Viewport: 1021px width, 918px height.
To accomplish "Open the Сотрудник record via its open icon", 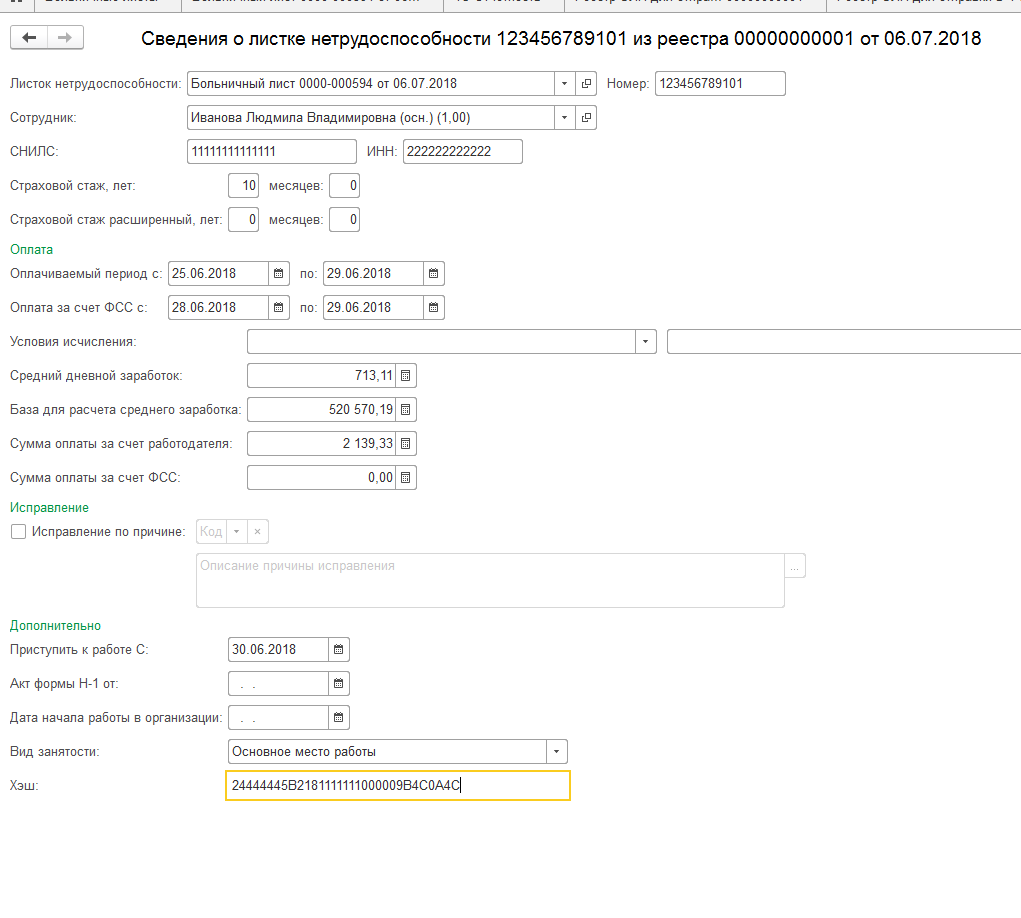I will pyautogui.click(x=587, y=118).
